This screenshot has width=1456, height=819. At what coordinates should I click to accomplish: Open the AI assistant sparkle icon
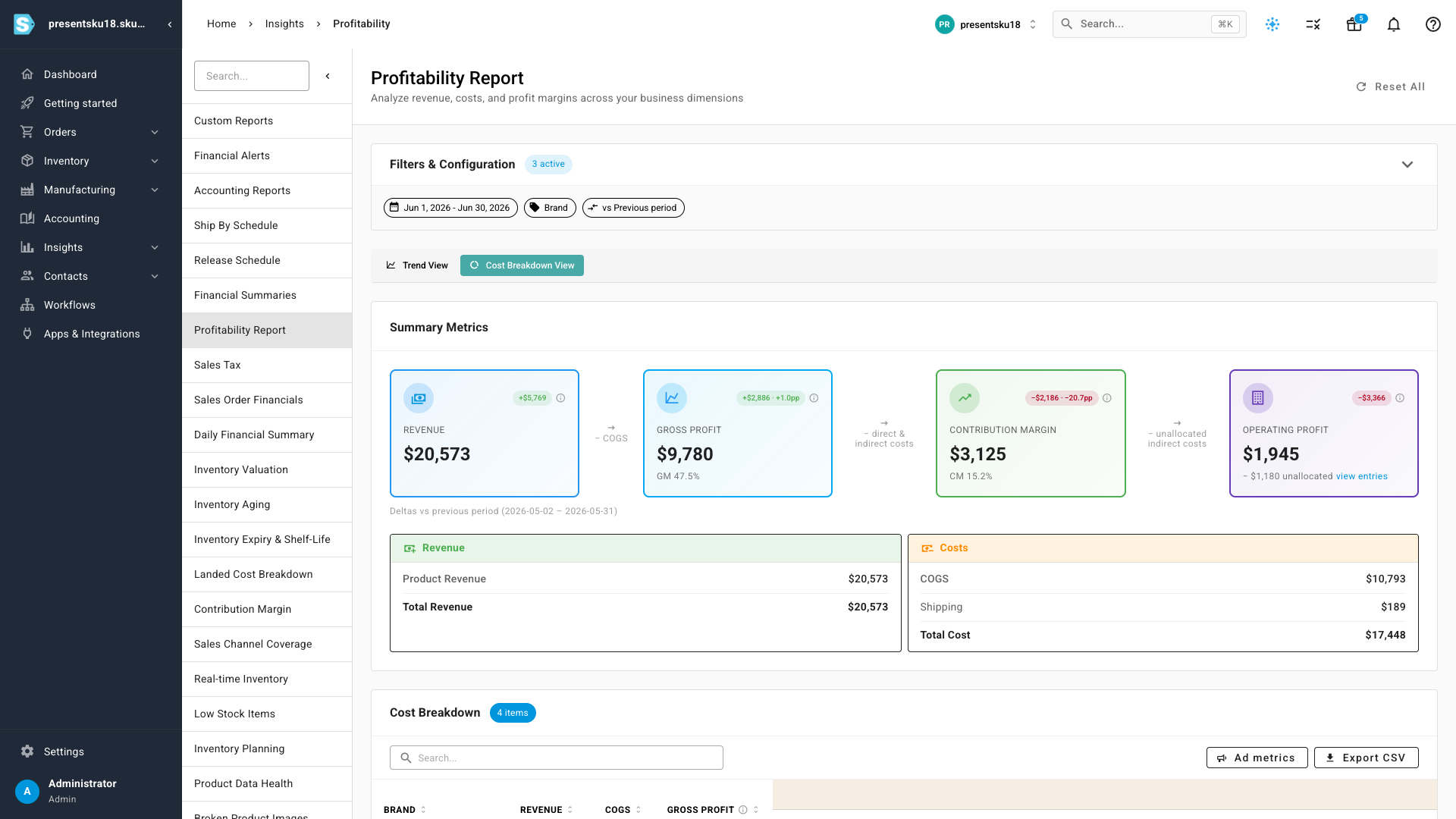(x=1272, y=24)
